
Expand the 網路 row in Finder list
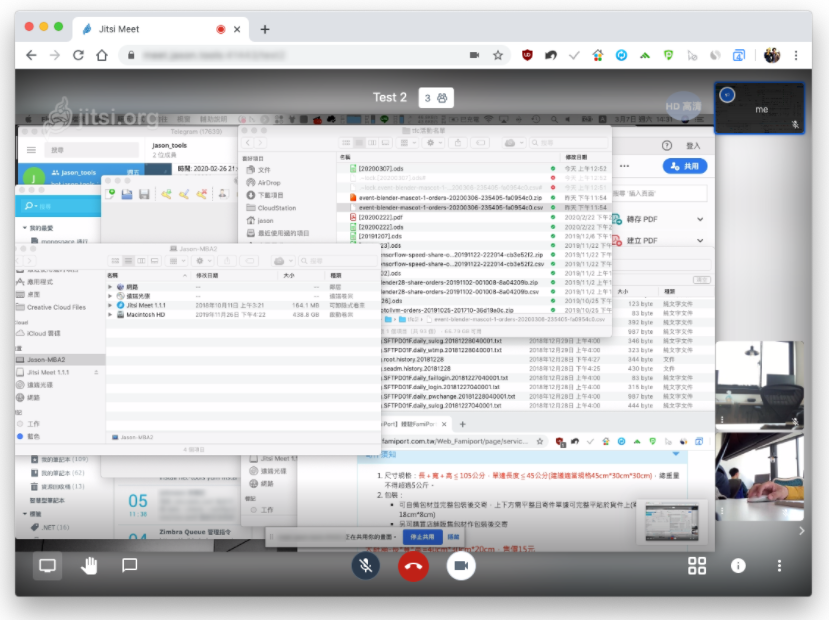110,286
